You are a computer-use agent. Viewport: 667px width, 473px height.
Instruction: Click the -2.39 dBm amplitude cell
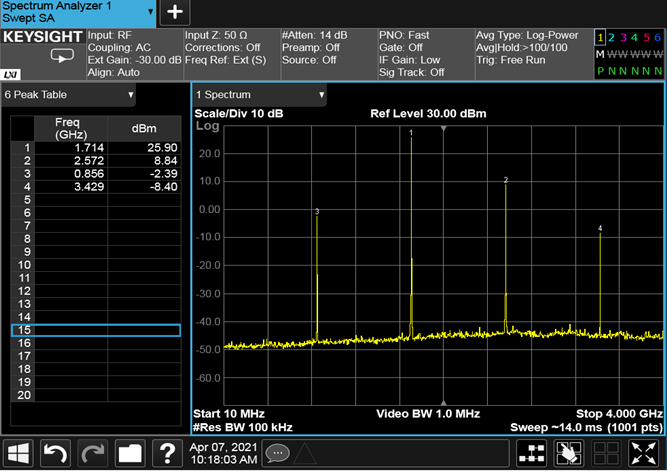(x=144, y=174)
